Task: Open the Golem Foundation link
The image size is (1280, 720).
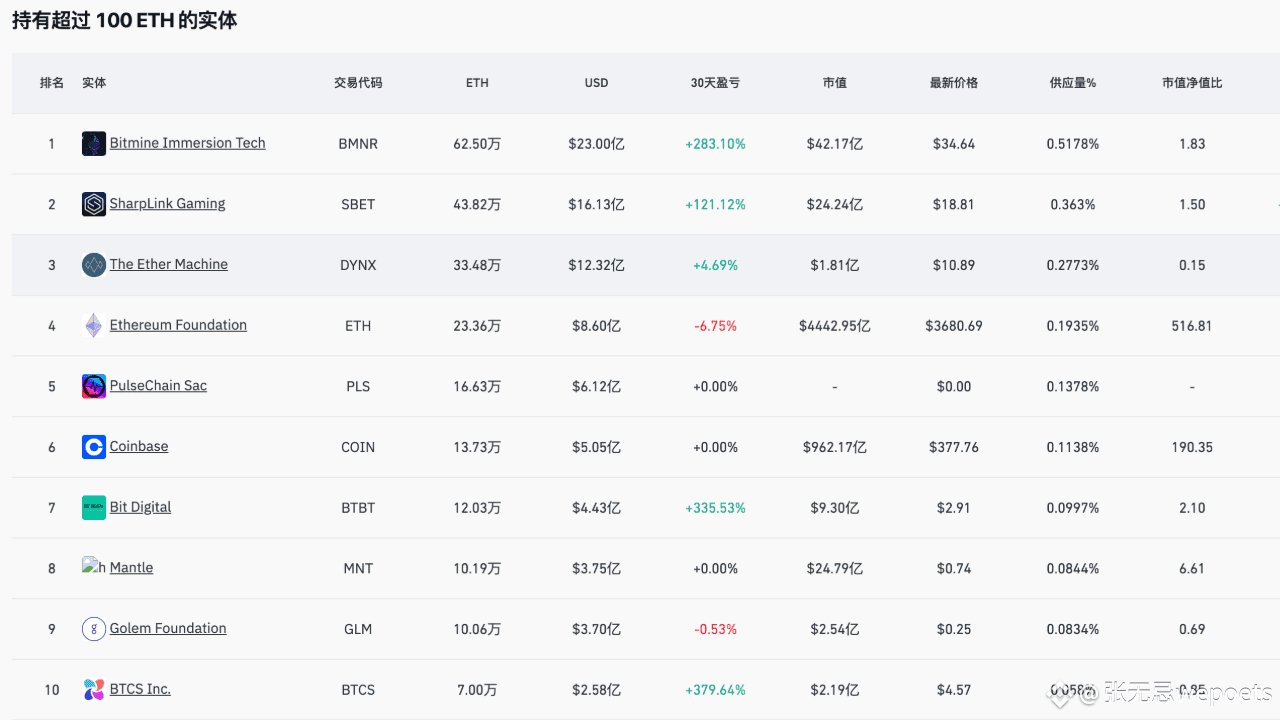Action: 168,628
